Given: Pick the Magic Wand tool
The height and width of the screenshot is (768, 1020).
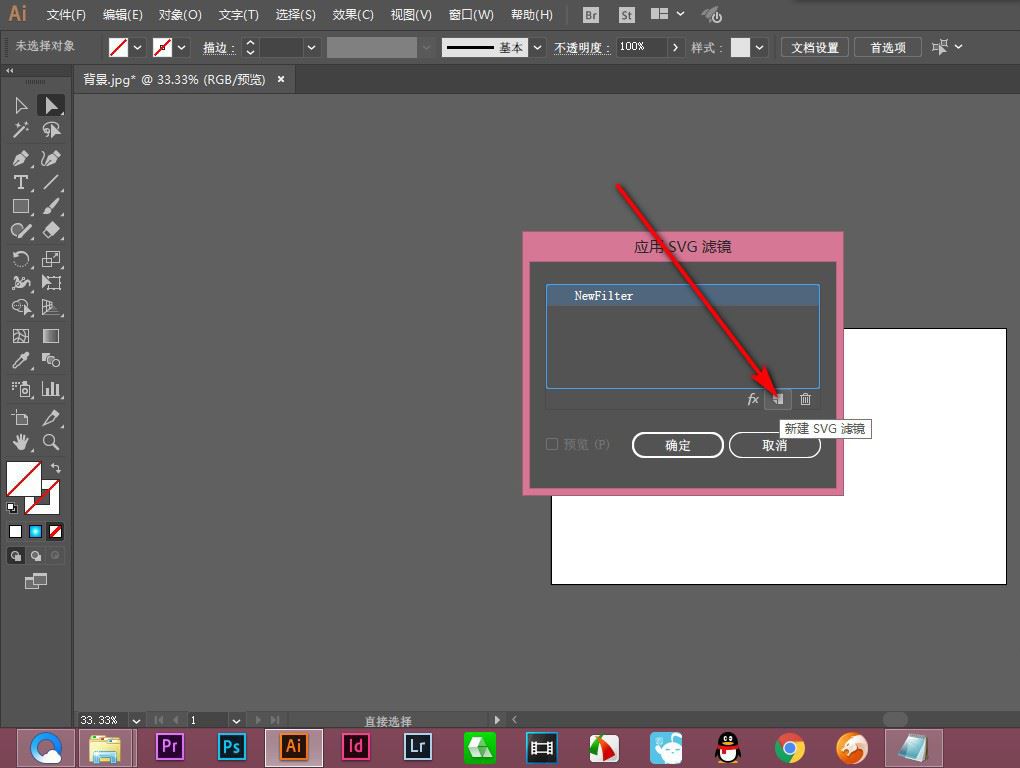Looking at the screenshot, I should tap(20, 130).
